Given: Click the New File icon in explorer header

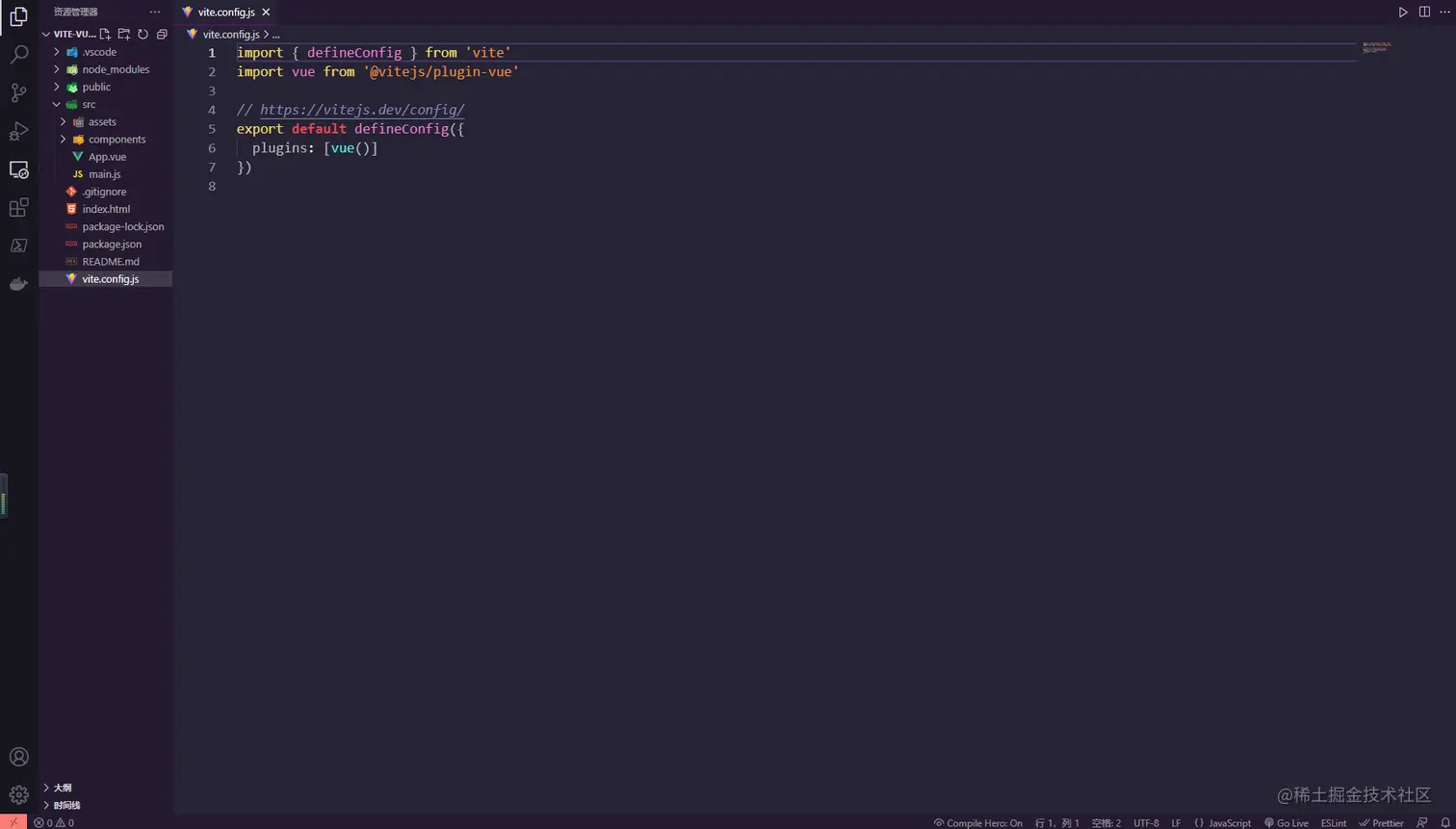Looking at the screenshot, I should (x=106, y=34).
